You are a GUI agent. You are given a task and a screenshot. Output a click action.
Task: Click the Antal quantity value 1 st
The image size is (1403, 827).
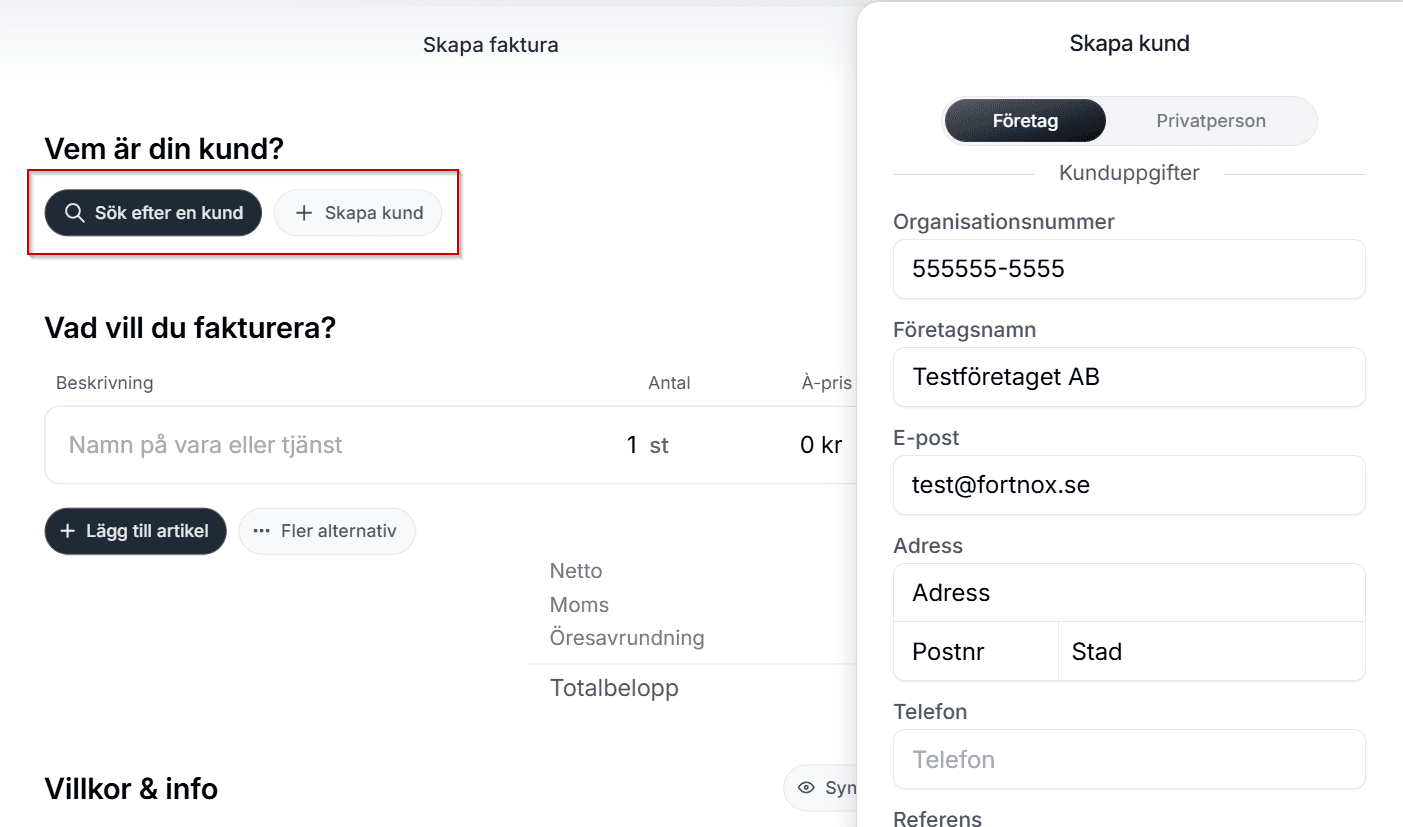click(x=647, y=445)
